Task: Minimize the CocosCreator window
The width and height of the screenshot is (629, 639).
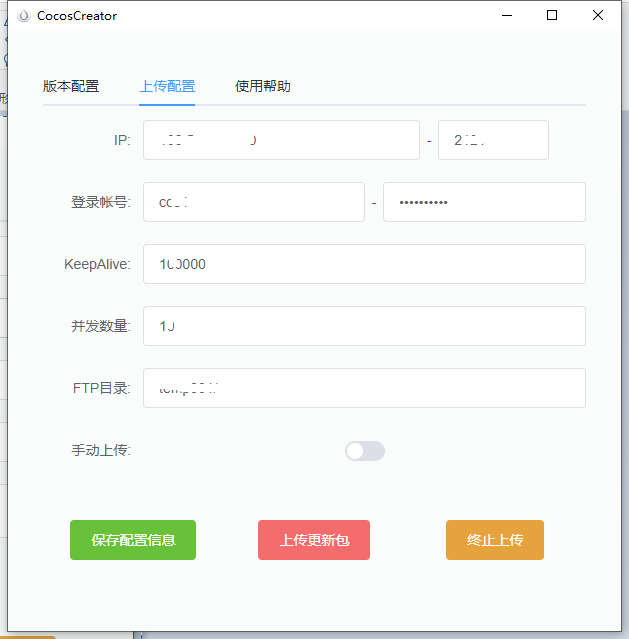Action: coord(507,15)
